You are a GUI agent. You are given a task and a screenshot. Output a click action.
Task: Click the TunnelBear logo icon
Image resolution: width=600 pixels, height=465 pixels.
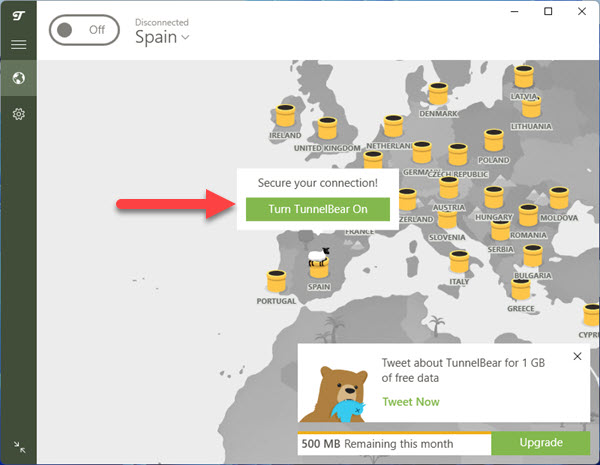pos(18,15)
